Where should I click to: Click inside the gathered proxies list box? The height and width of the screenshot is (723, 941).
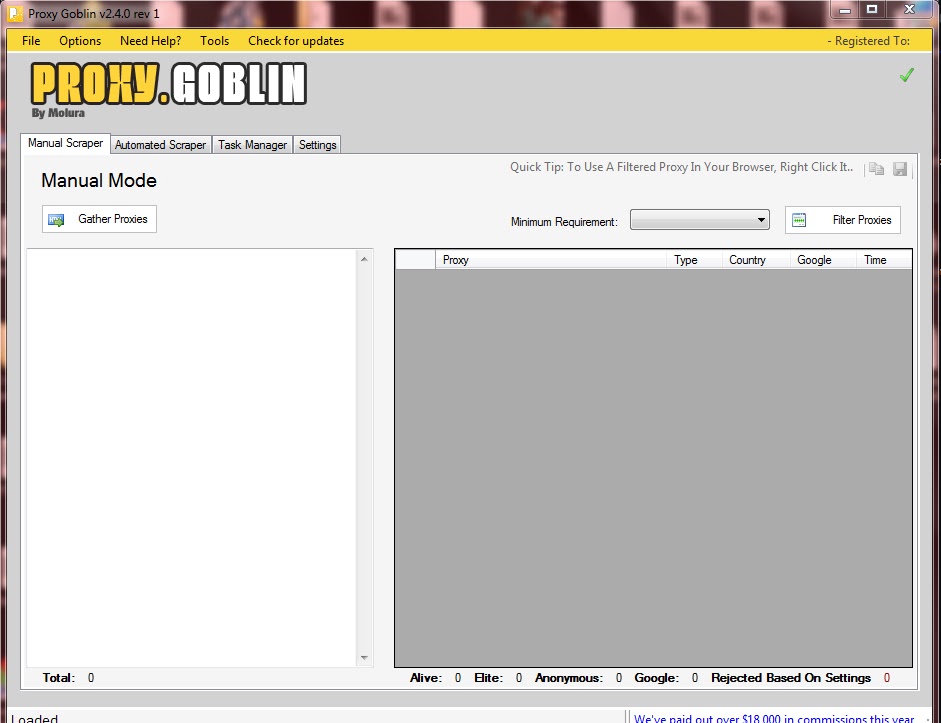192,458
